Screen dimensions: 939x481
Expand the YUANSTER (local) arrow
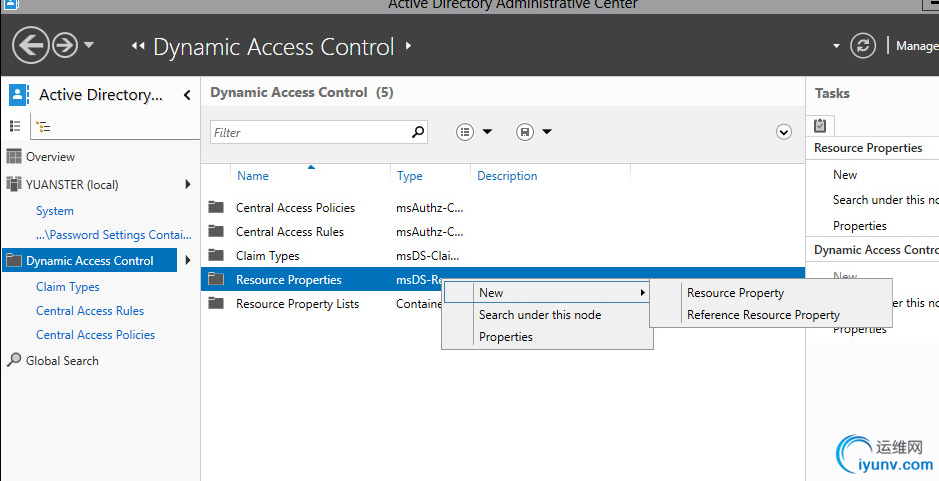point(188,184)
